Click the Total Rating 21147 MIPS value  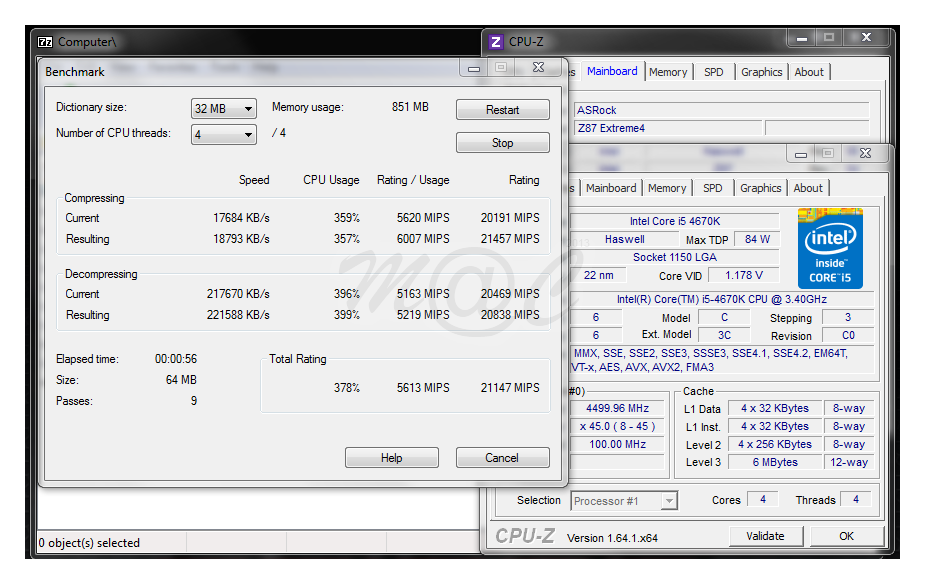pyautogui.click(x=510, y=388)
